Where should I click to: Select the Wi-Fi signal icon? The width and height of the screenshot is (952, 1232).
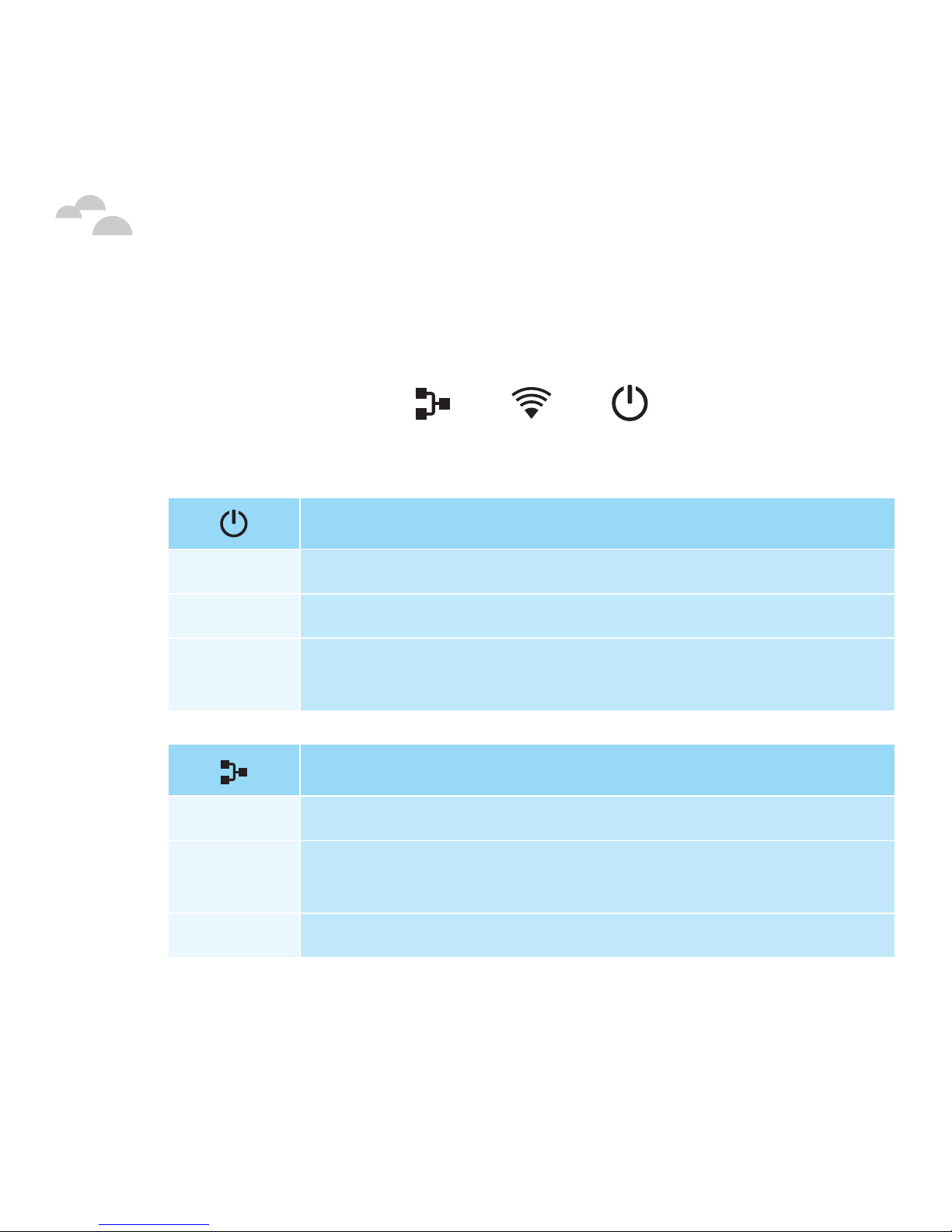531,403
